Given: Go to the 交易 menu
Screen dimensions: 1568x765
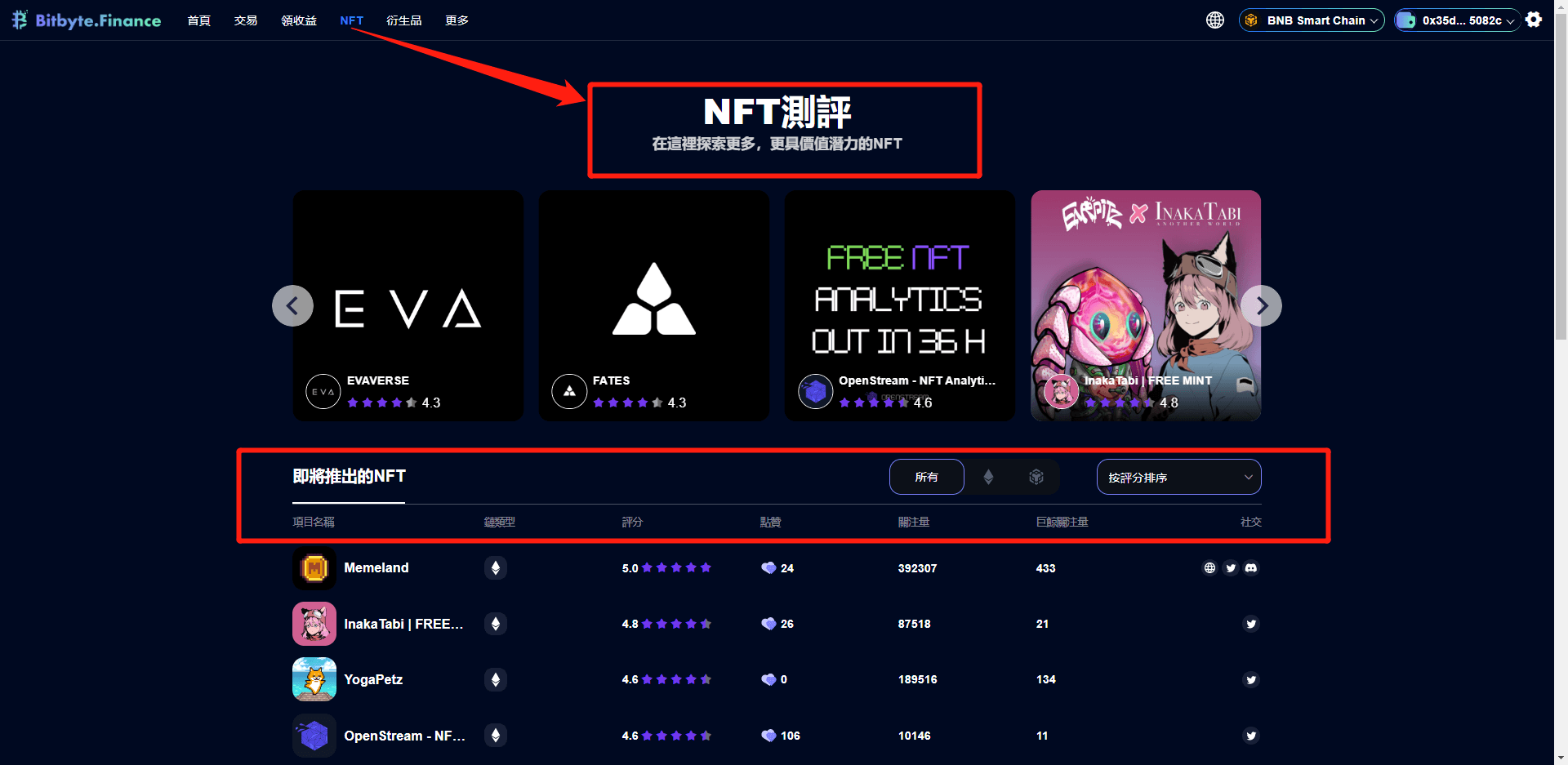Looking at the screenshot, I should tap(245, 20).
